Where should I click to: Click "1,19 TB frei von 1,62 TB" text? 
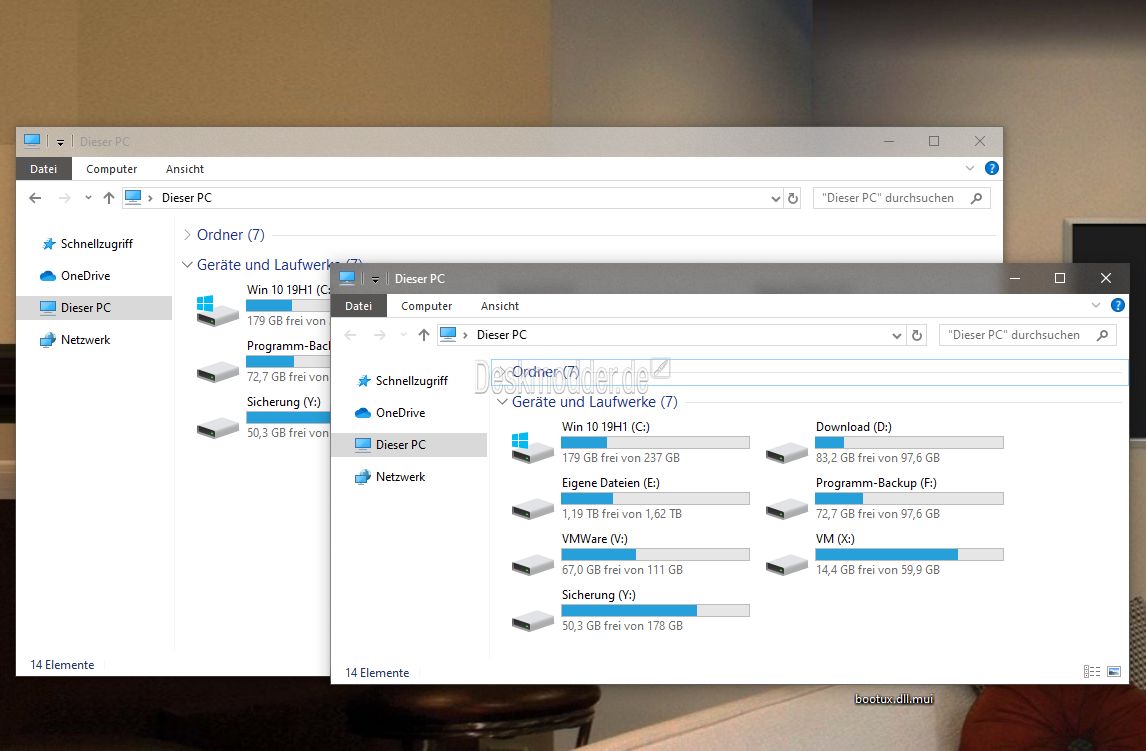(x=622, y=514)
